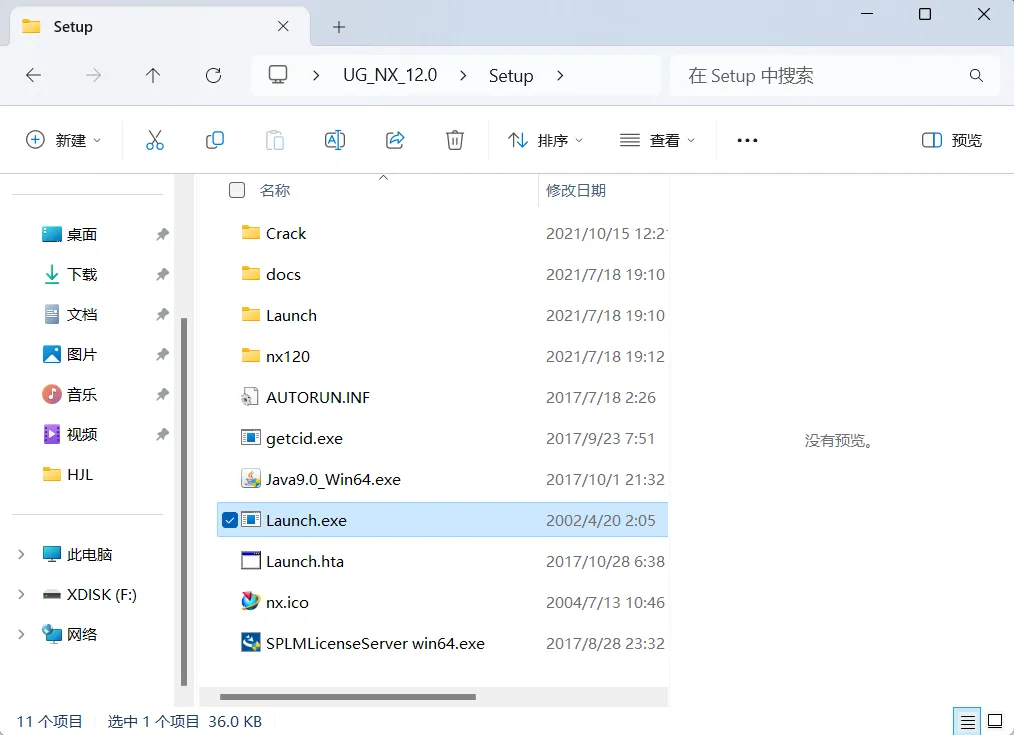The width and height of the screenshot is (1014, 735).
Task: Select the AUTORUN.INF file icon
Action: pyautogui.click(x=250, y=397)
